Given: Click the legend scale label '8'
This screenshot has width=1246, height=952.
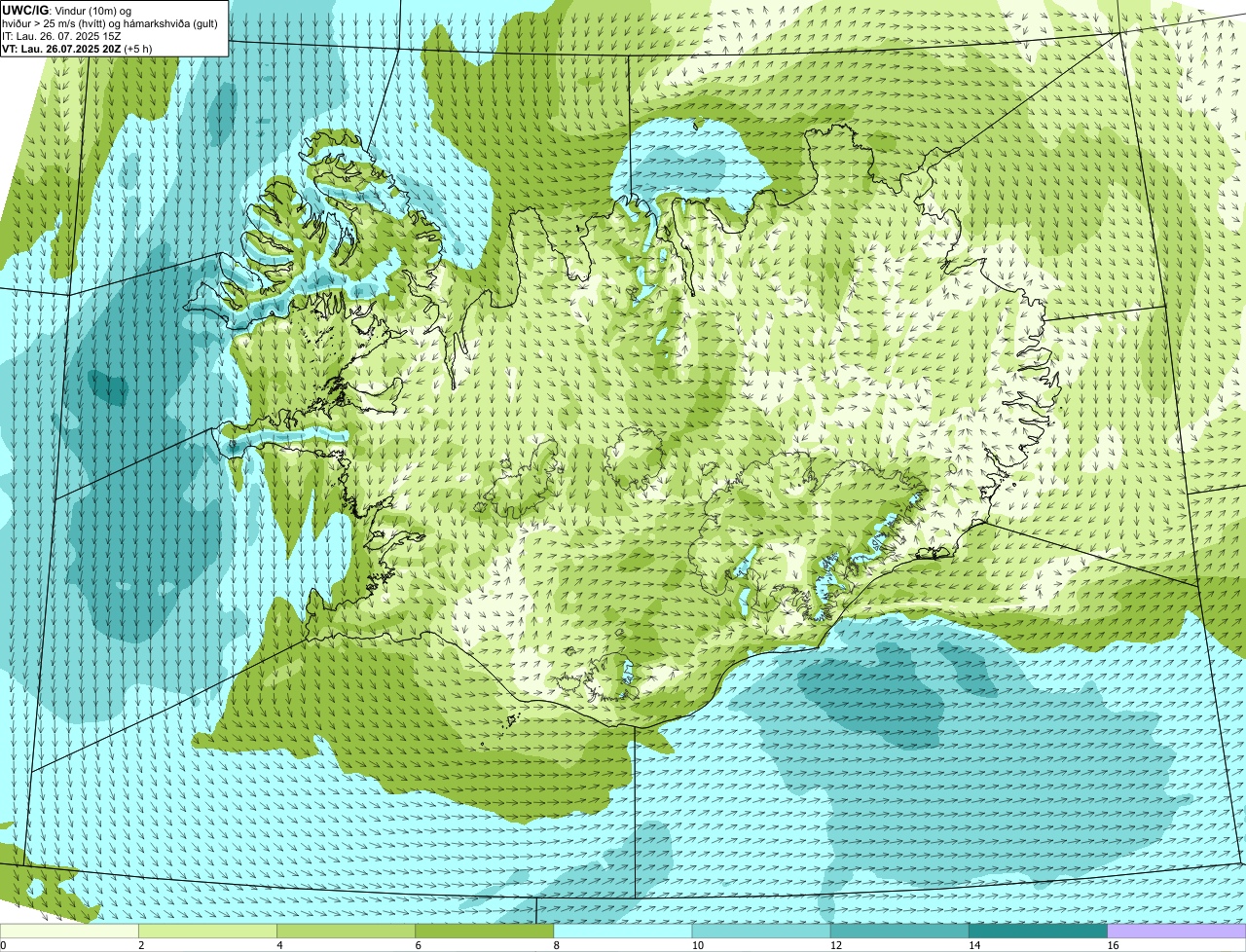Looking at the screenshot, I should click(x=556, y=945).
